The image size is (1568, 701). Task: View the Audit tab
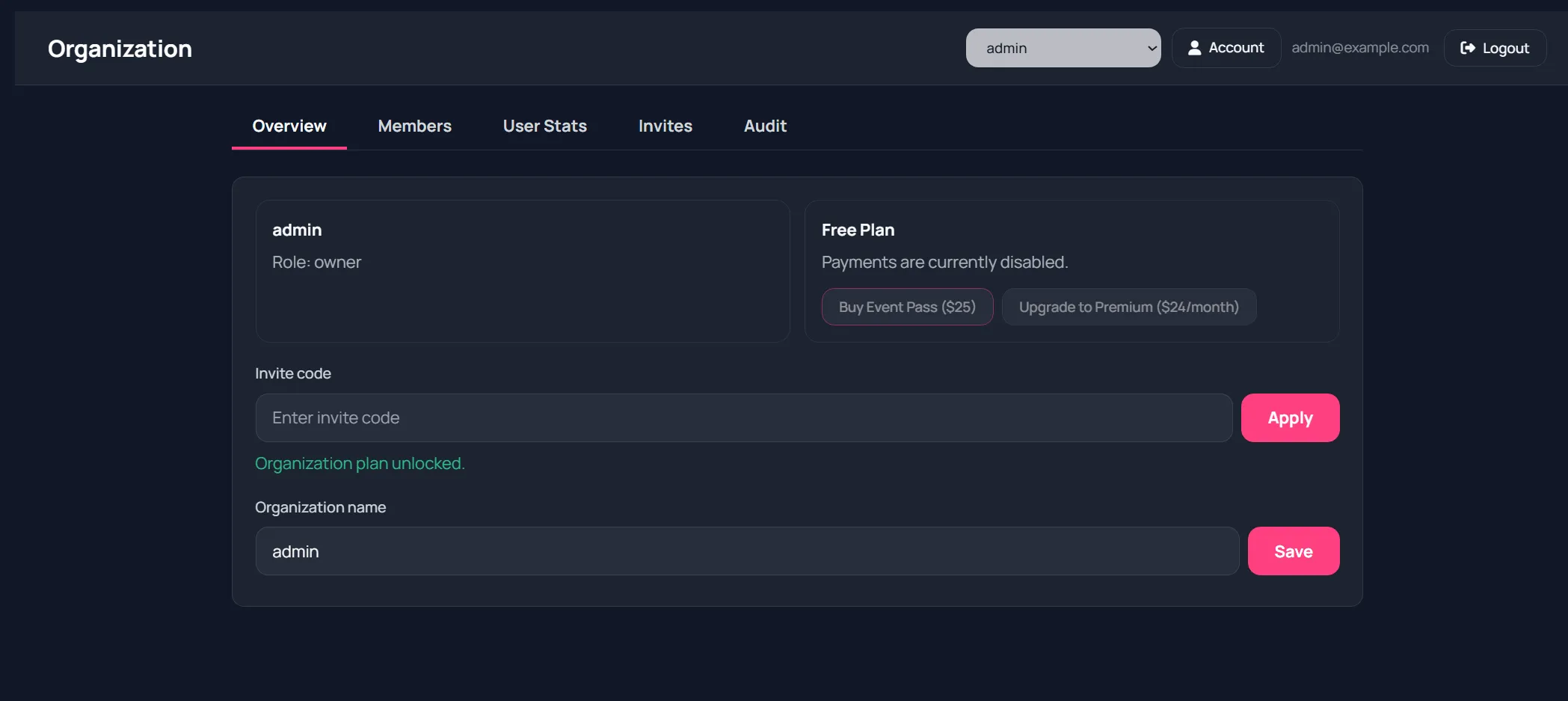(765, 126)
